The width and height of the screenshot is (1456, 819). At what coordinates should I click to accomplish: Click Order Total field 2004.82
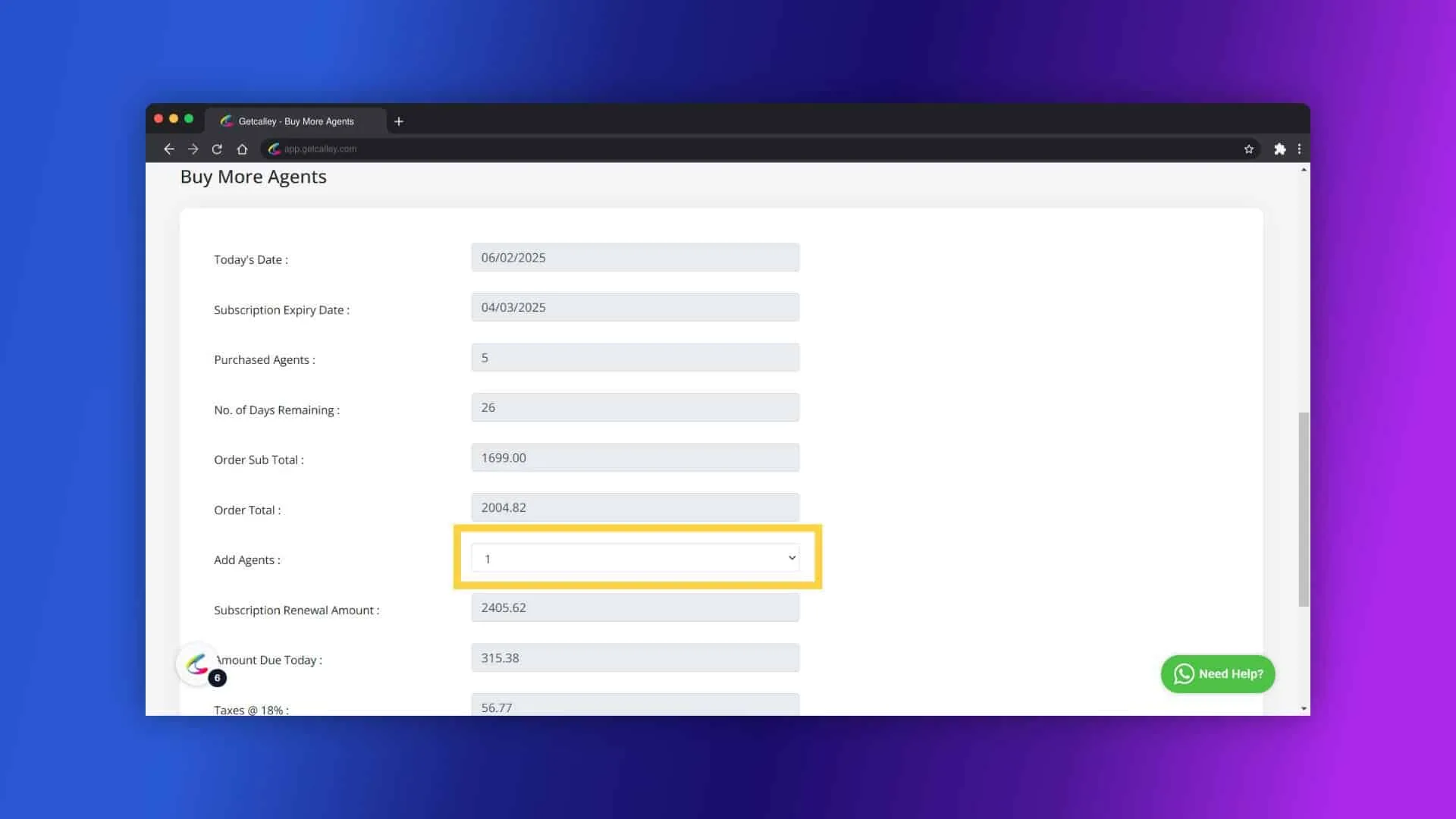pyautogui.click(x=635, y=508)
